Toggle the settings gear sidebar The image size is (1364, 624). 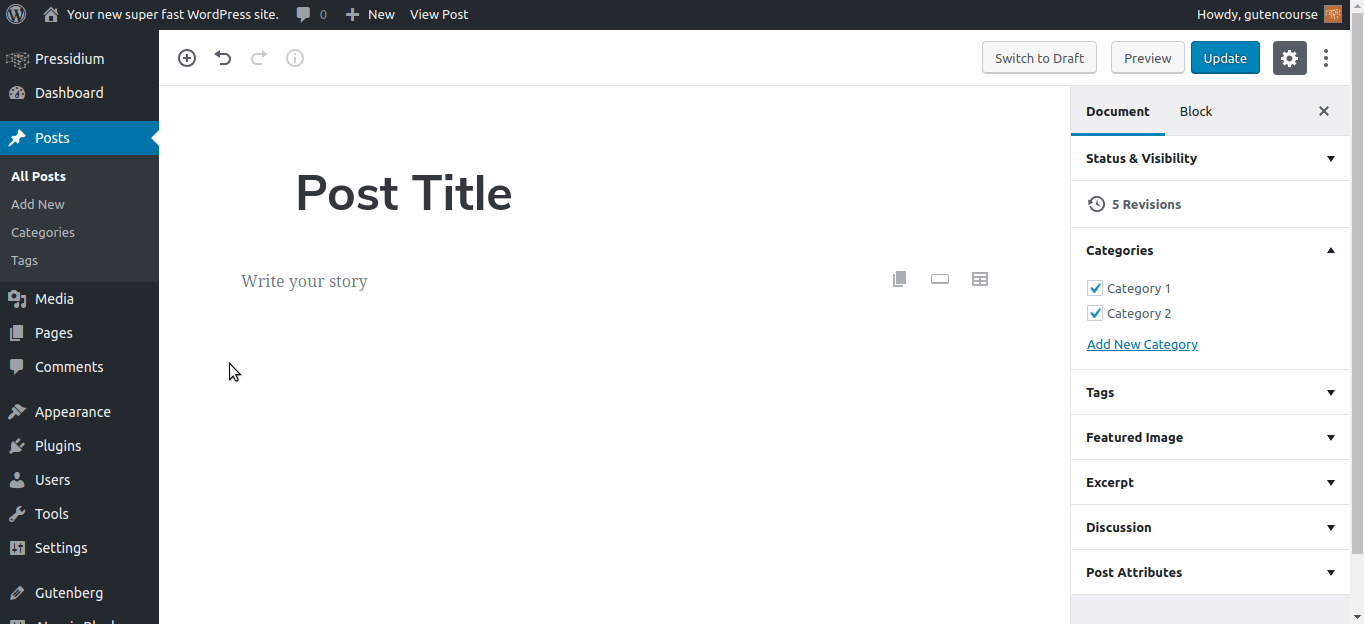pos(1289,58)
